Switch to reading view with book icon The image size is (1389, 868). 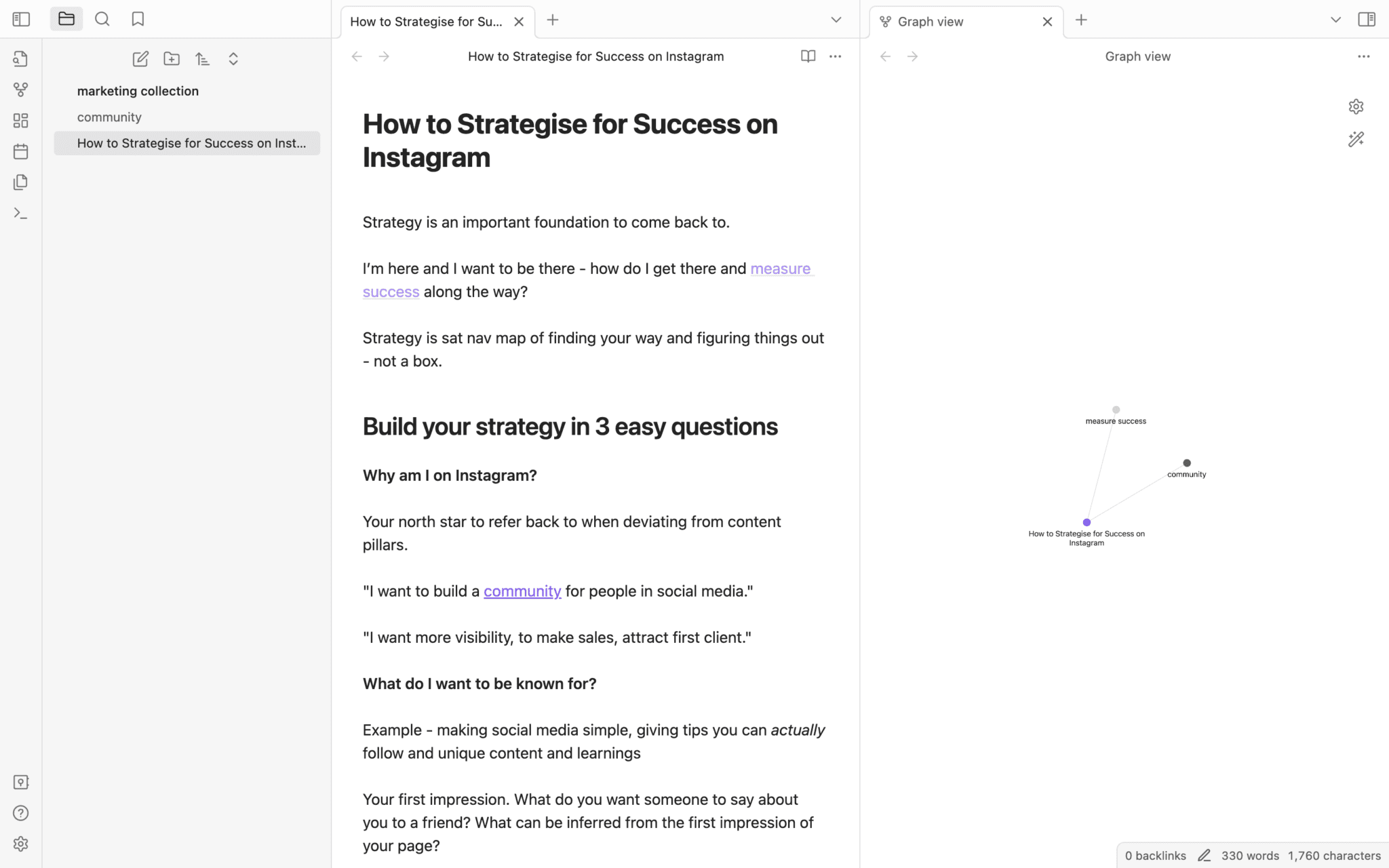click(808, 56)
